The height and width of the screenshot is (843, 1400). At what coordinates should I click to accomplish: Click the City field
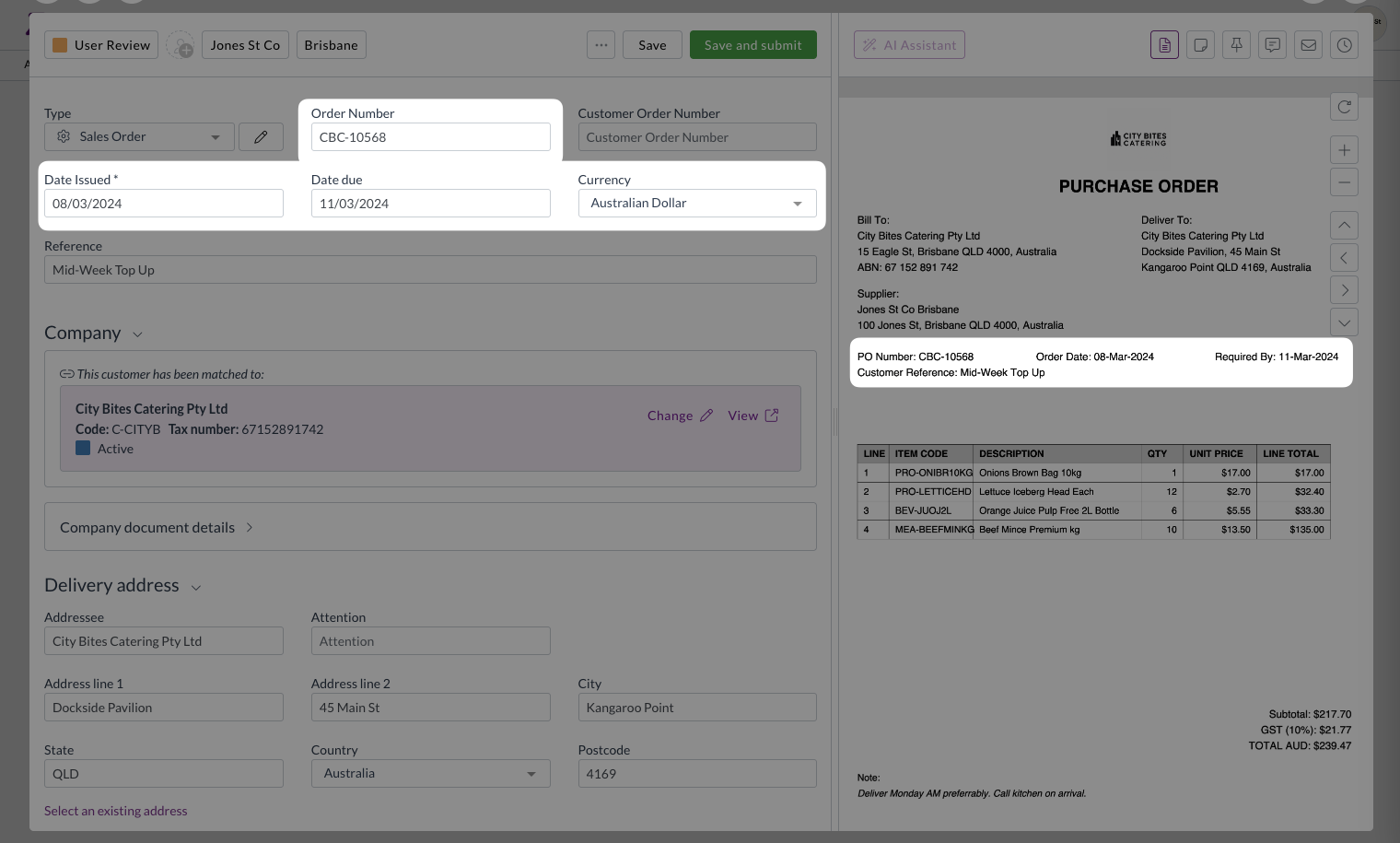[x=697, y=707]
